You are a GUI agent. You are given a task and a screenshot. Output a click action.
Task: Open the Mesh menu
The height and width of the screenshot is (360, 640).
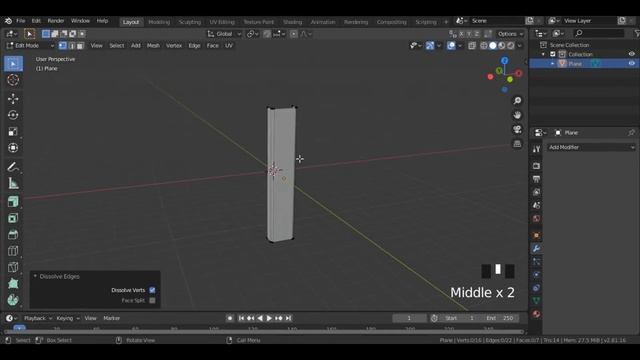point(153,46)
